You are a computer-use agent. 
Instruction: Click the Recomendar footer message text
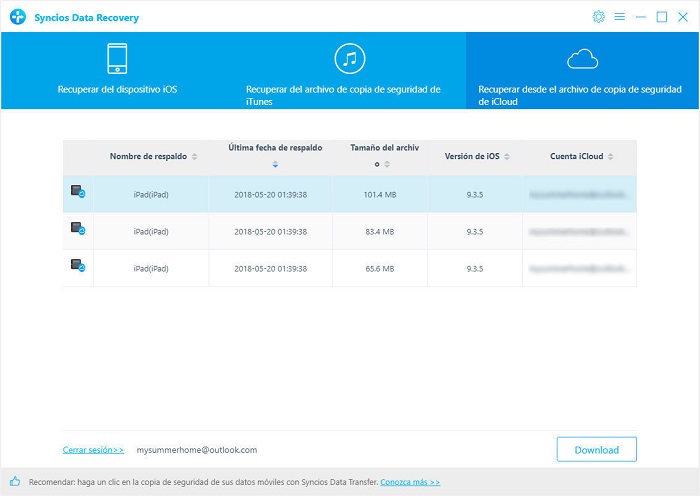click(204, 482)
